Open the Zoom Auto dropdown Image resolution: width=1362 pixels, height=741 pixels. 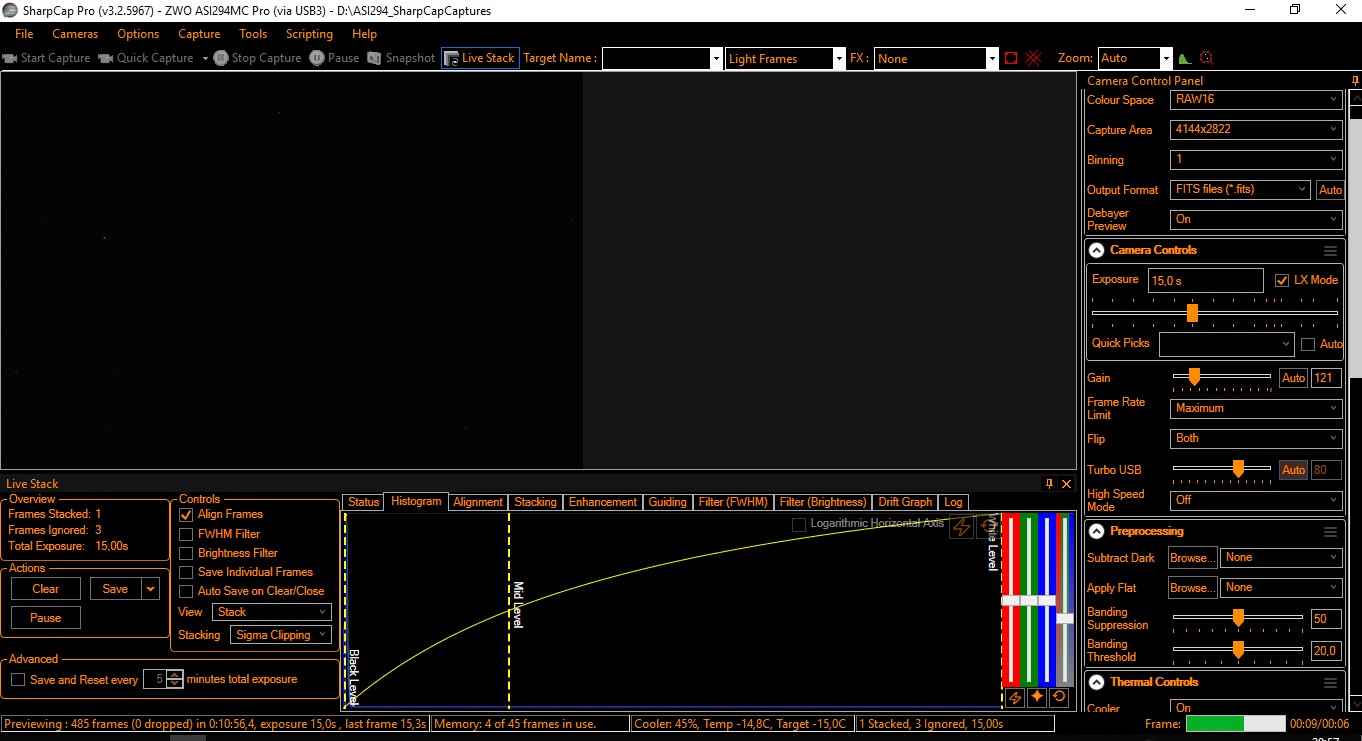pos(1134,59)
